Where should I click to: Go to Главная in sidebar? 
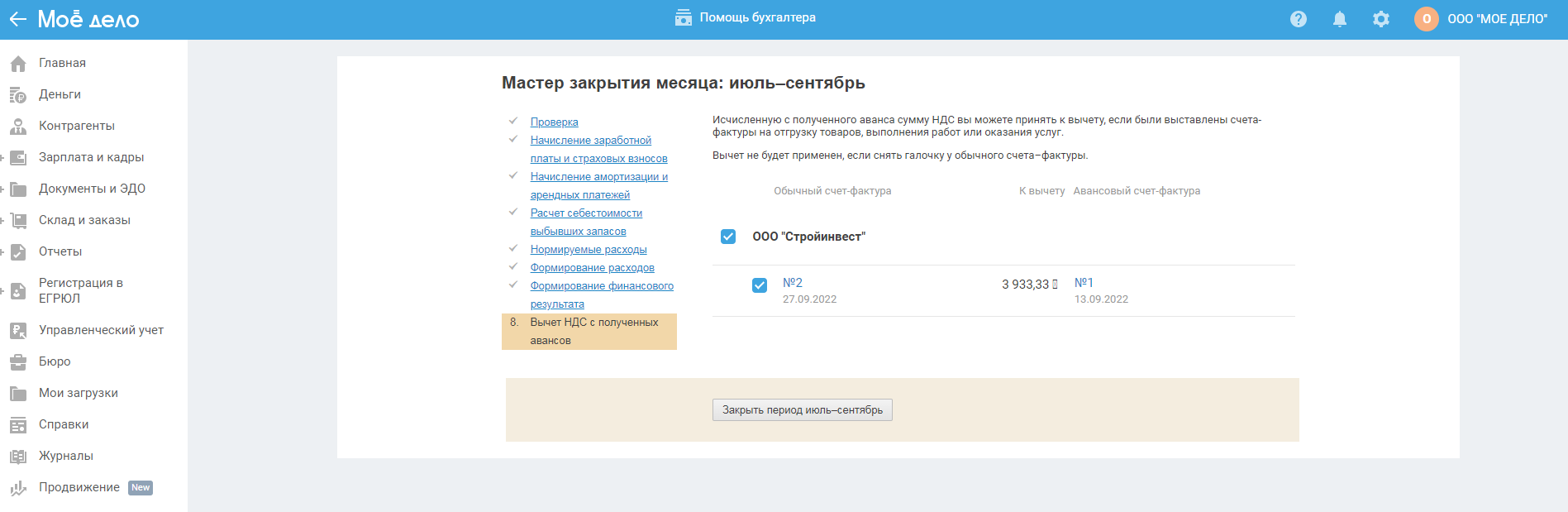(62, 63)
